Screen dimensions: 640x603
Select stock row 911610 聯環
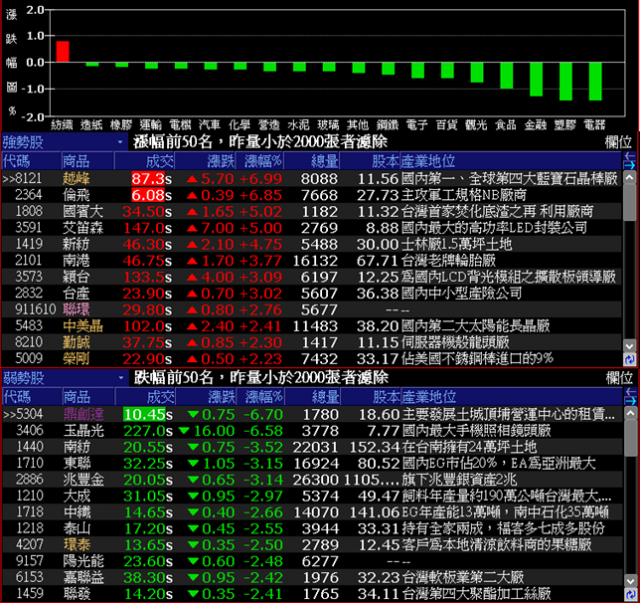[x=311, y=309]
